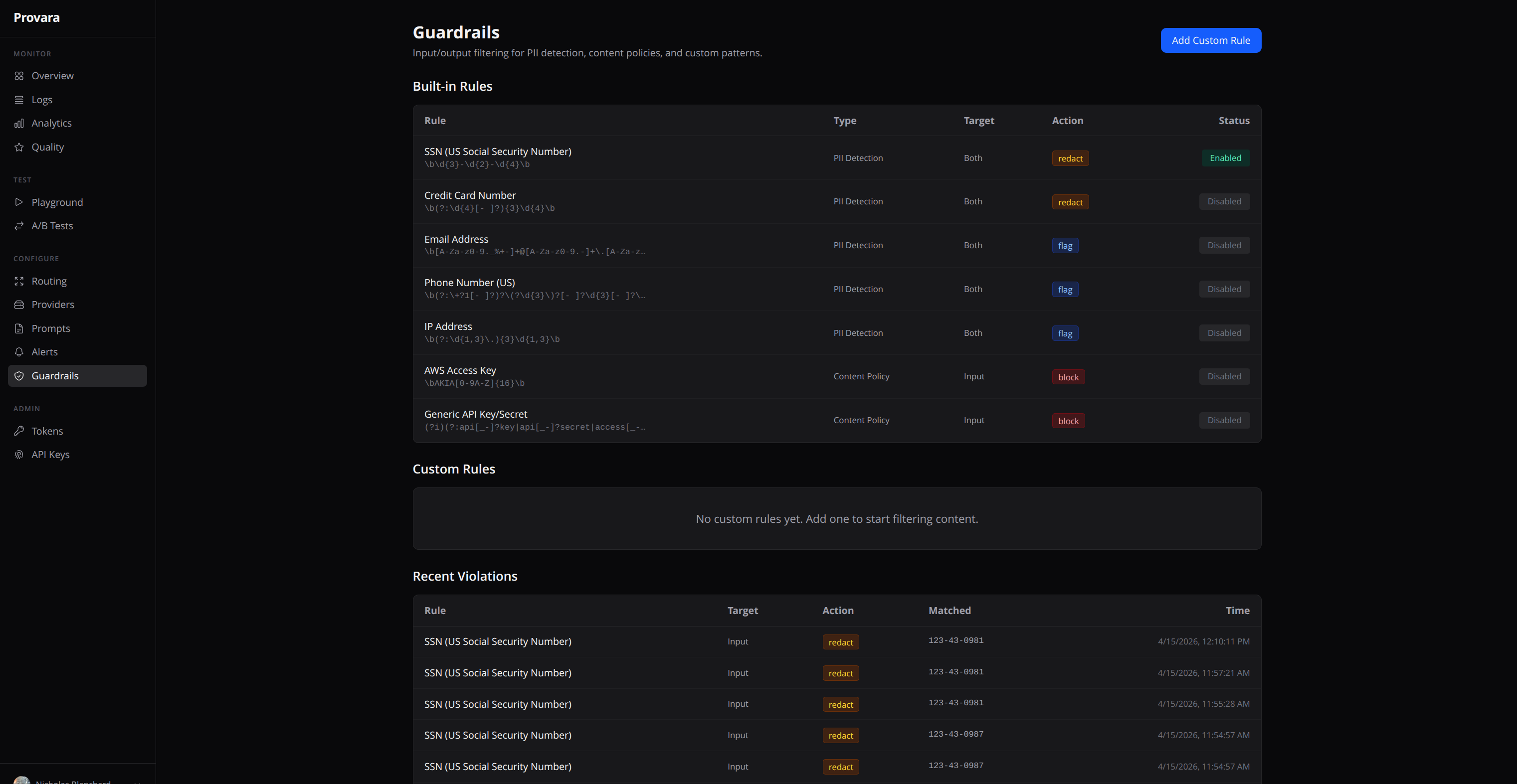Image resolution: width=1517 pixels, height=784 pixels.
Task: Enable the Credit Card Number rule
Action: [x=1224, y=201]
